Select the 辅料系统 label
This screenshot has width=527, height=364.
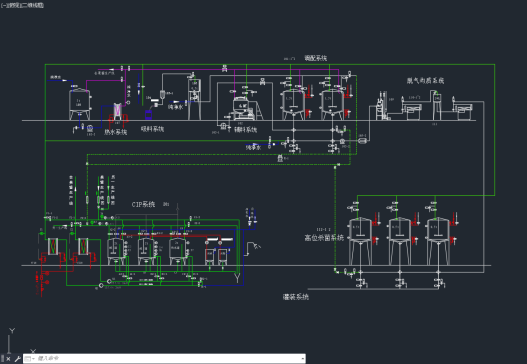[x=245, y=130]
